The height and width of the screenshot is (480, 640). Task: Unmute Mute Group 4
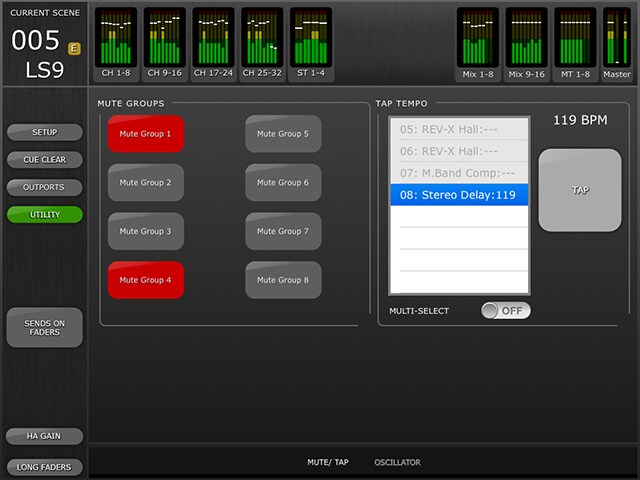(x=146, y=281)
